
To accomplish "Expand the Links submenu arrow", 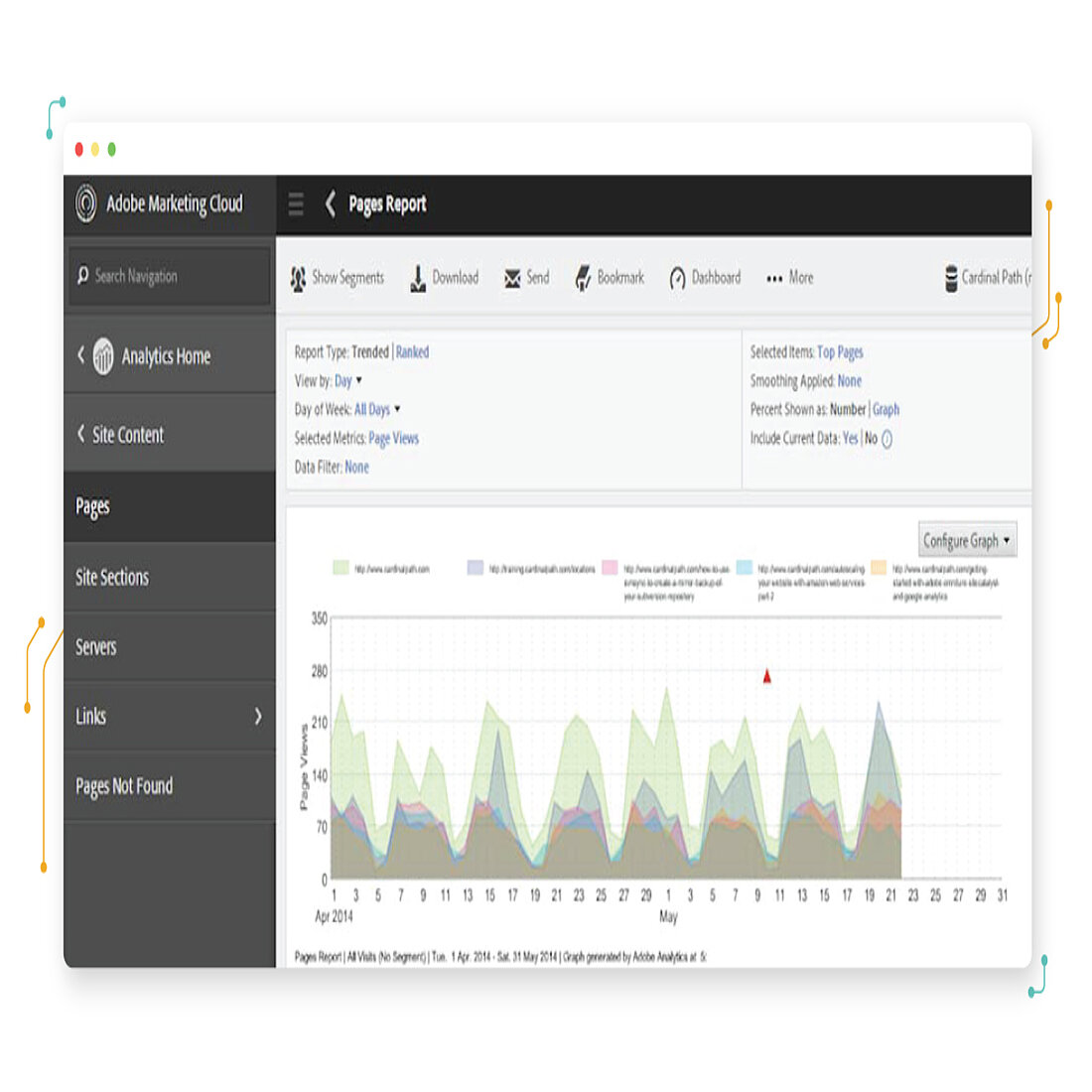I will coord(258,716).
